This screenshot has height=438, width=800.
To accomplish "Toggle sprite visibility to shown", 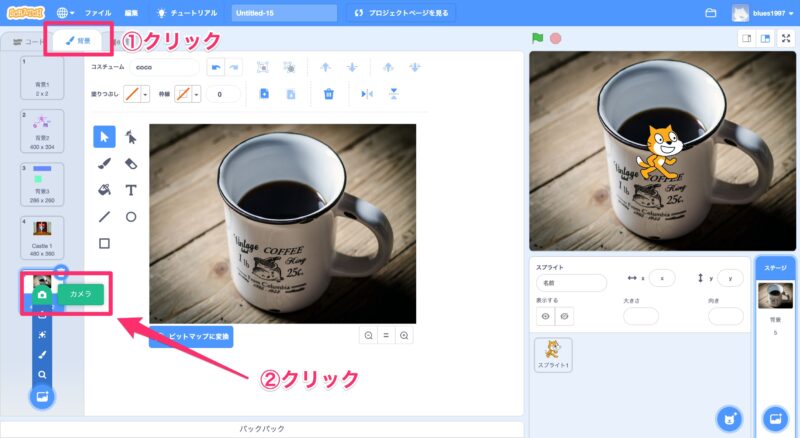I will click(546, 316).
